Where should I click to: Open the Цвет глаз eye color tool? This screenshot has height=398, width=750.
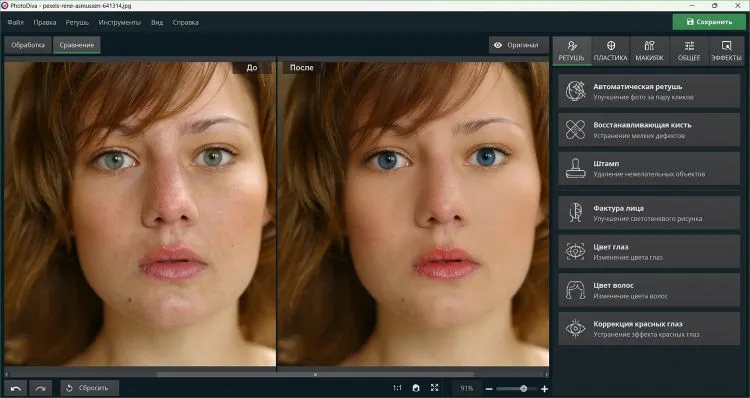649,252
